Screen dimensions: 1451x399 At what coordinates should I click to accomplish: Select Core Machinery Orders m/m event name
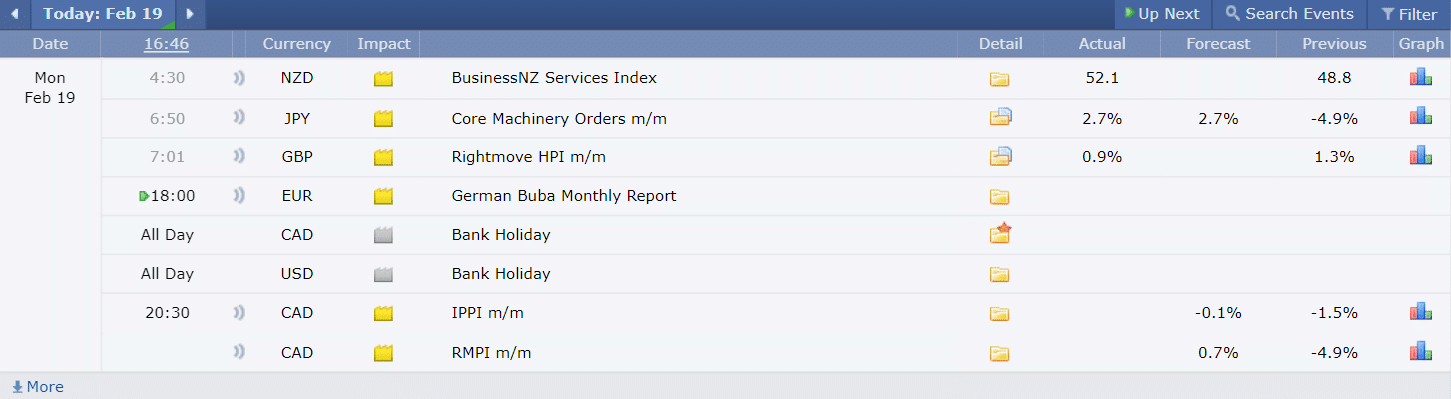(x=559, y=119)
